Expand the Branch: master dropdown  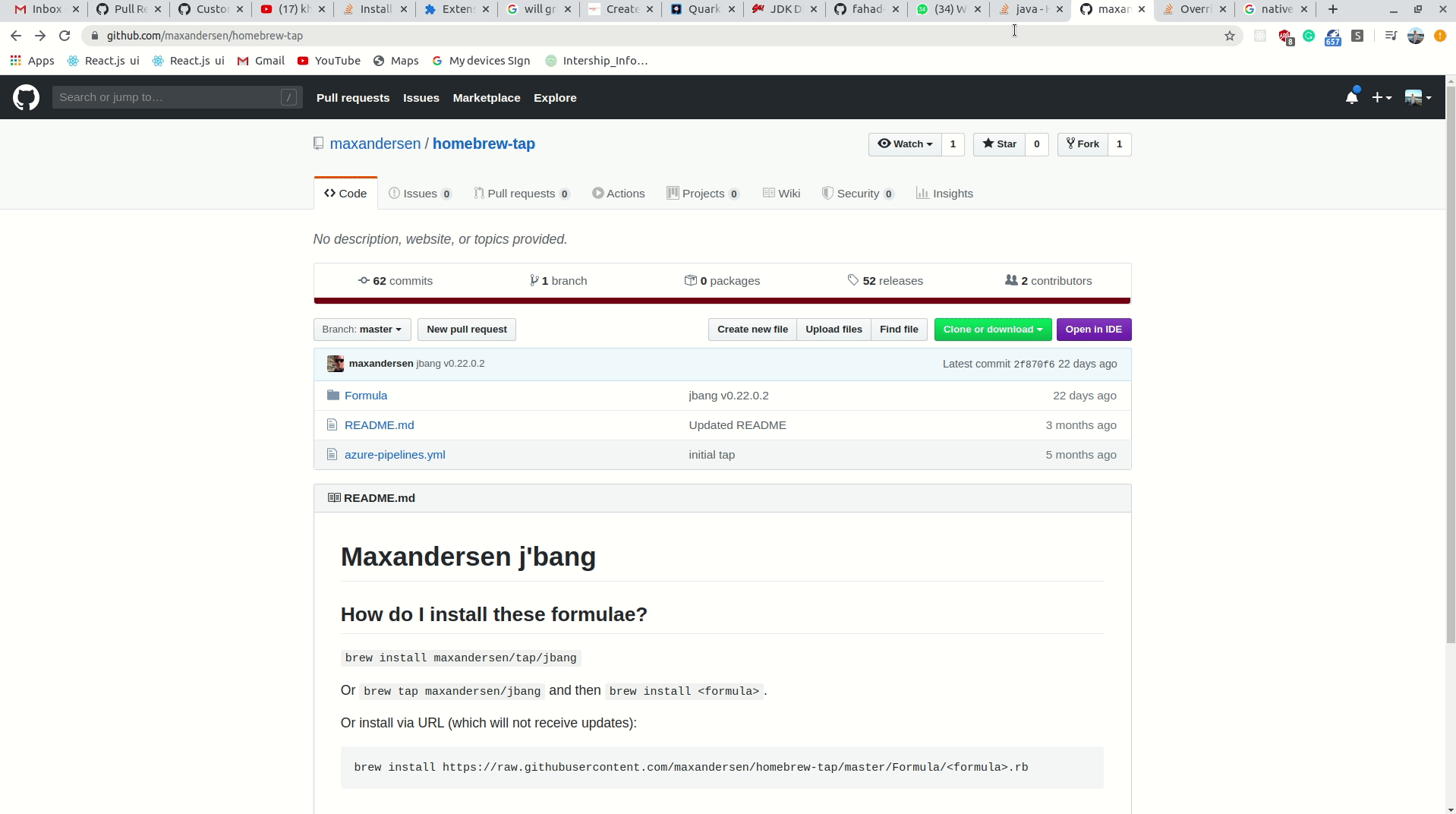pyautogui.click(x=362, y=330)
